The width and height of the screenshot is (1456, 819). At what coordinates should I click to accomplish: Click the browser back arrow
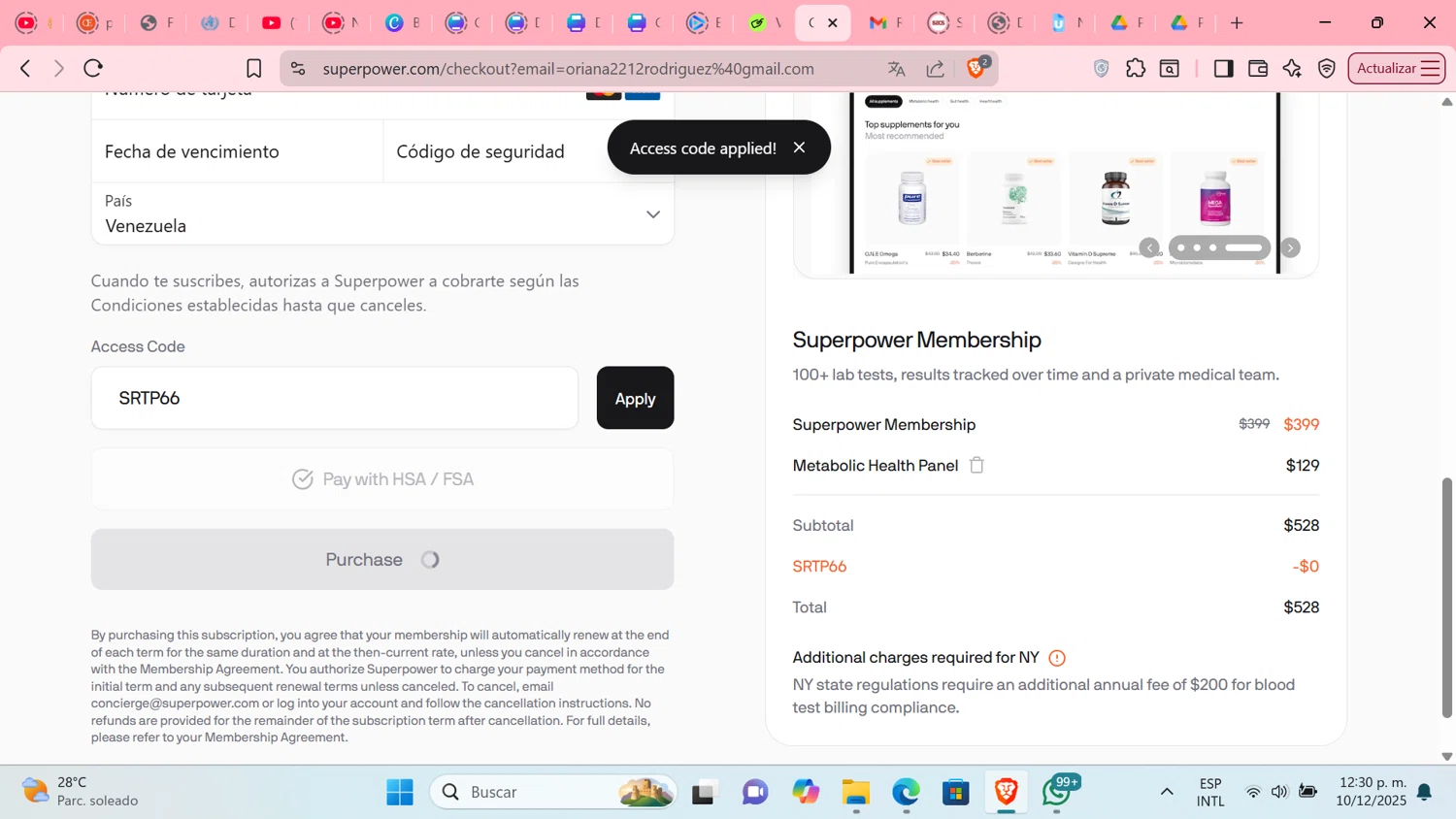point(26,68)
